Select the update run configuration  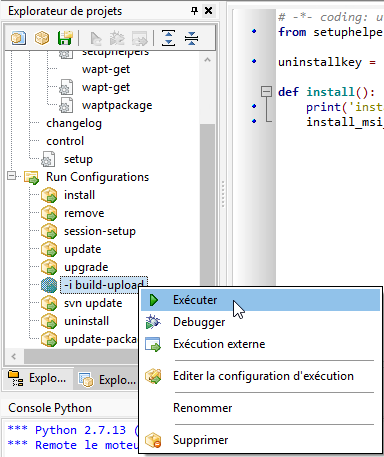pyautogui.click(x=82, y=249)
